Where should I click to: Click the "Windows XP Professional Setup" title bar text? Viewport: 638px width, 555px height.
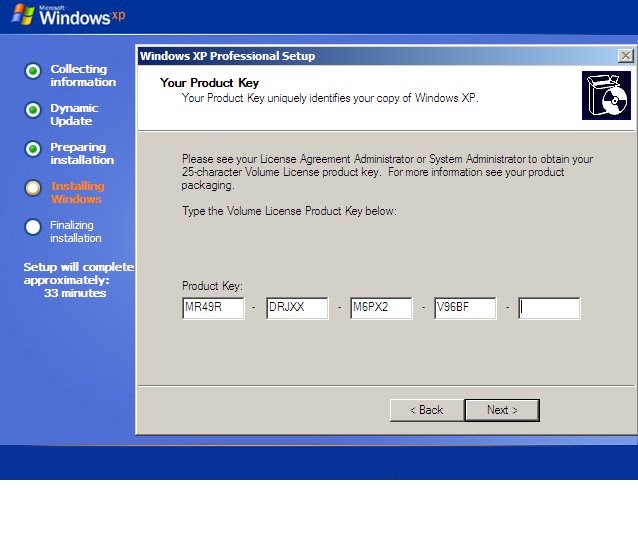coord(227,56)
